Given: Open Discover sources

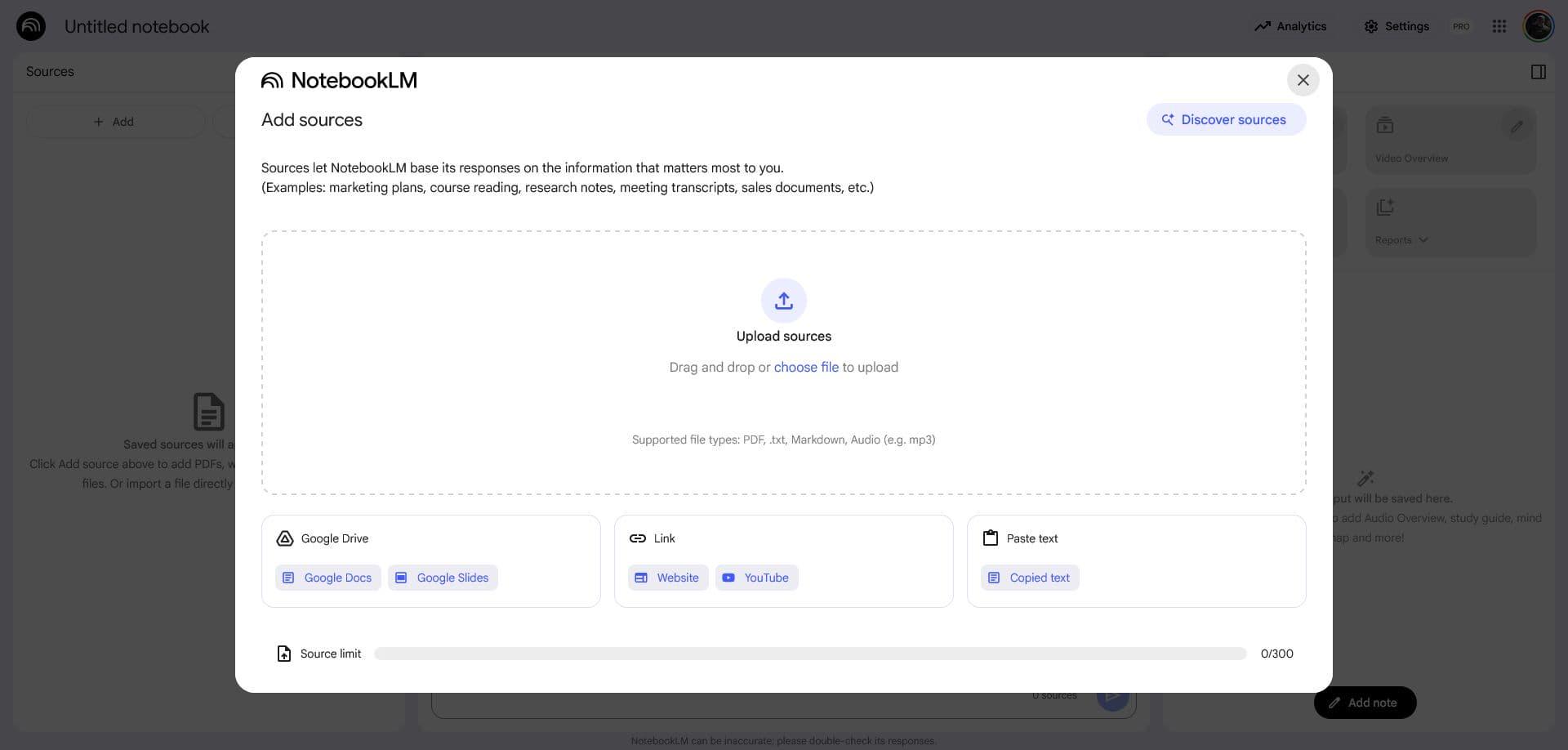Looking at the screenshot, I should 1226,119.
